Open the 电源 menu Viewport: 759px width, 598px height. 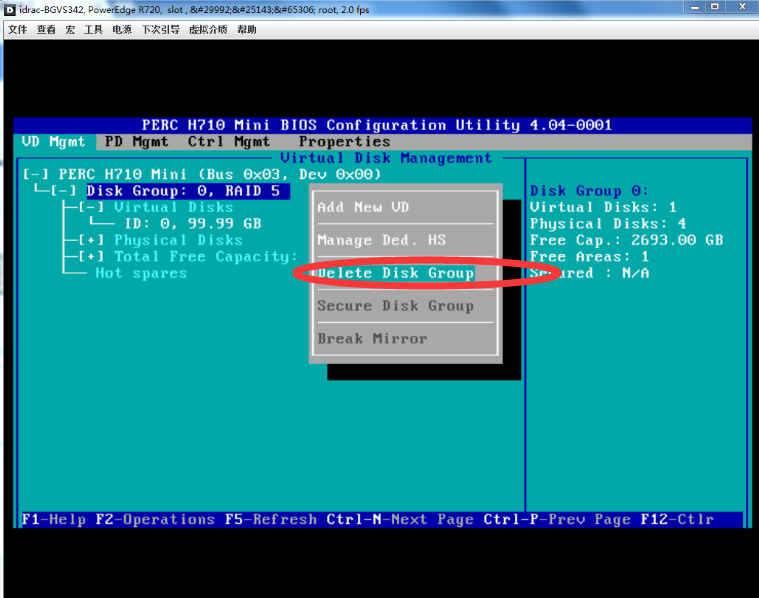point(122,30)
